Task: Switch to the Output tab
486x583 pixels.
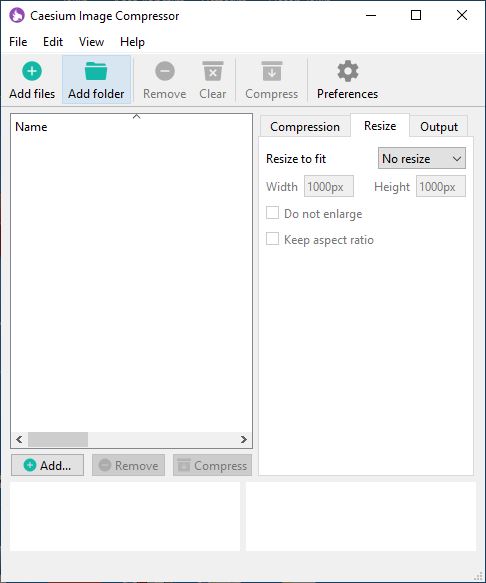Action: tap(439, 126)
